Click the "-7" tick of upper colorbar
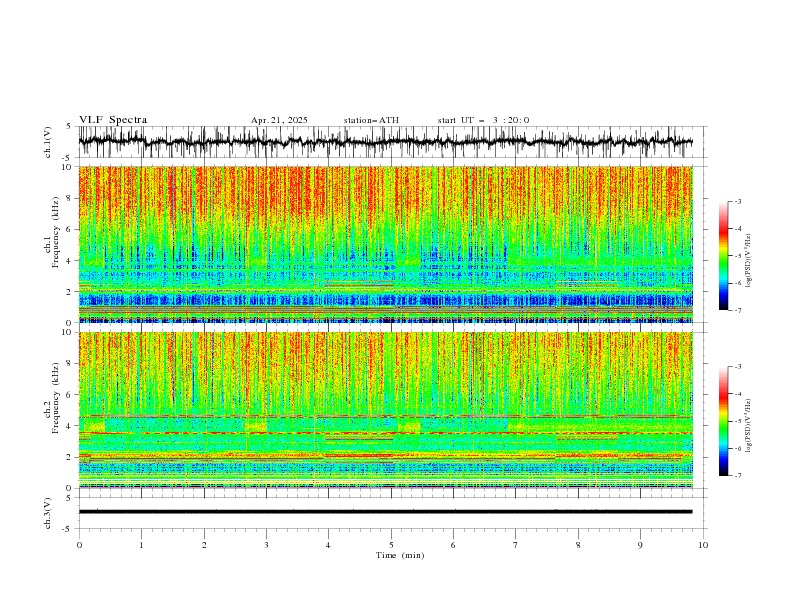Image resolution: width=792 pixels, height=612 pixels. [x=738, y=310]
